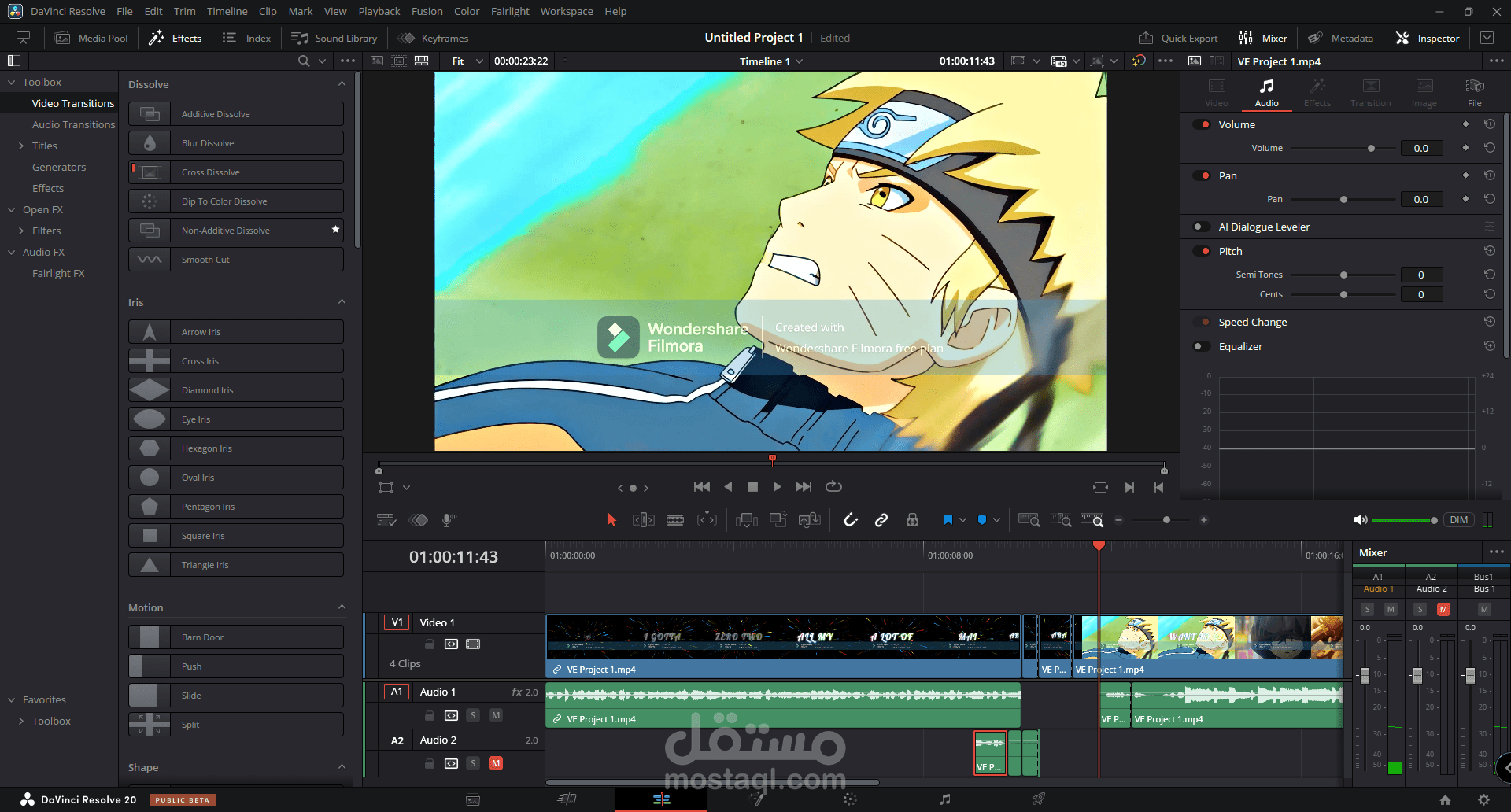This screenshot has width=1511, height=812.
Task: Open Project Settings gear icon
Action: [x=1483, y=799]
